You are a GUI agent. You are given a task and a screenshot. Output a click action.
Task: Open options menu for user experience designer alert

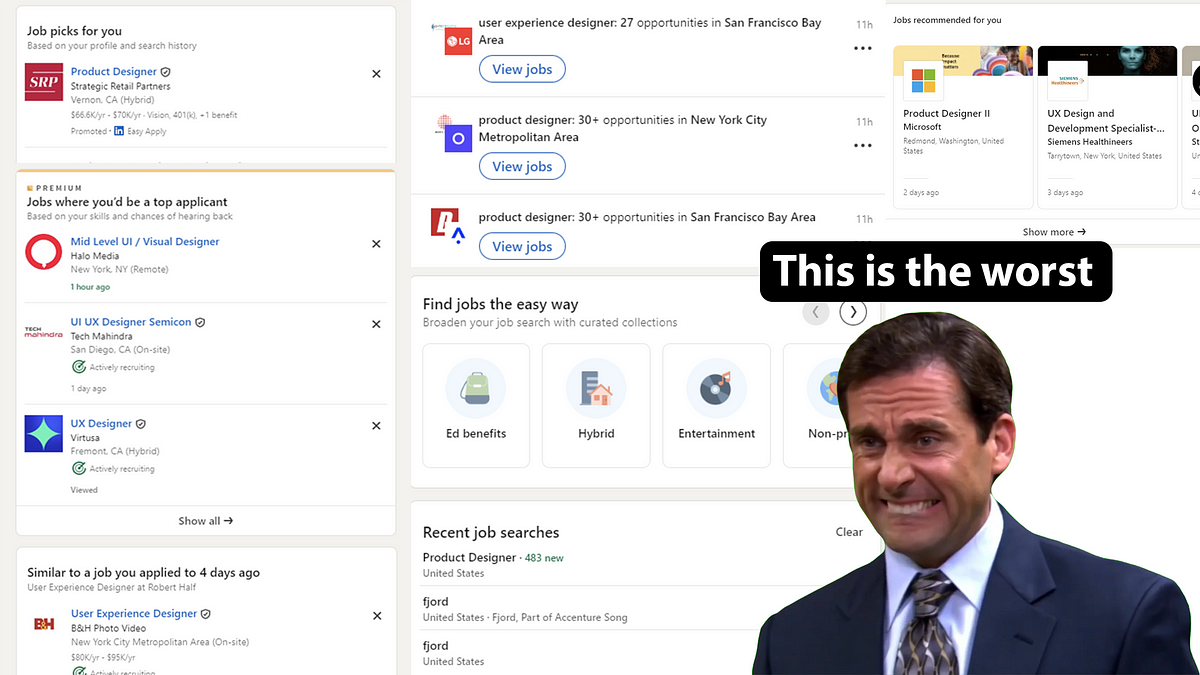pos(862,48)
